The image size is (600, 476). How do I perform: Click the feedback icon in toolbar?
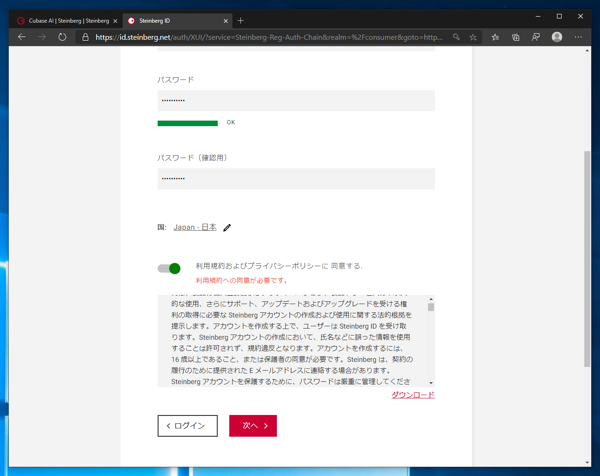(x=536, y=37)
